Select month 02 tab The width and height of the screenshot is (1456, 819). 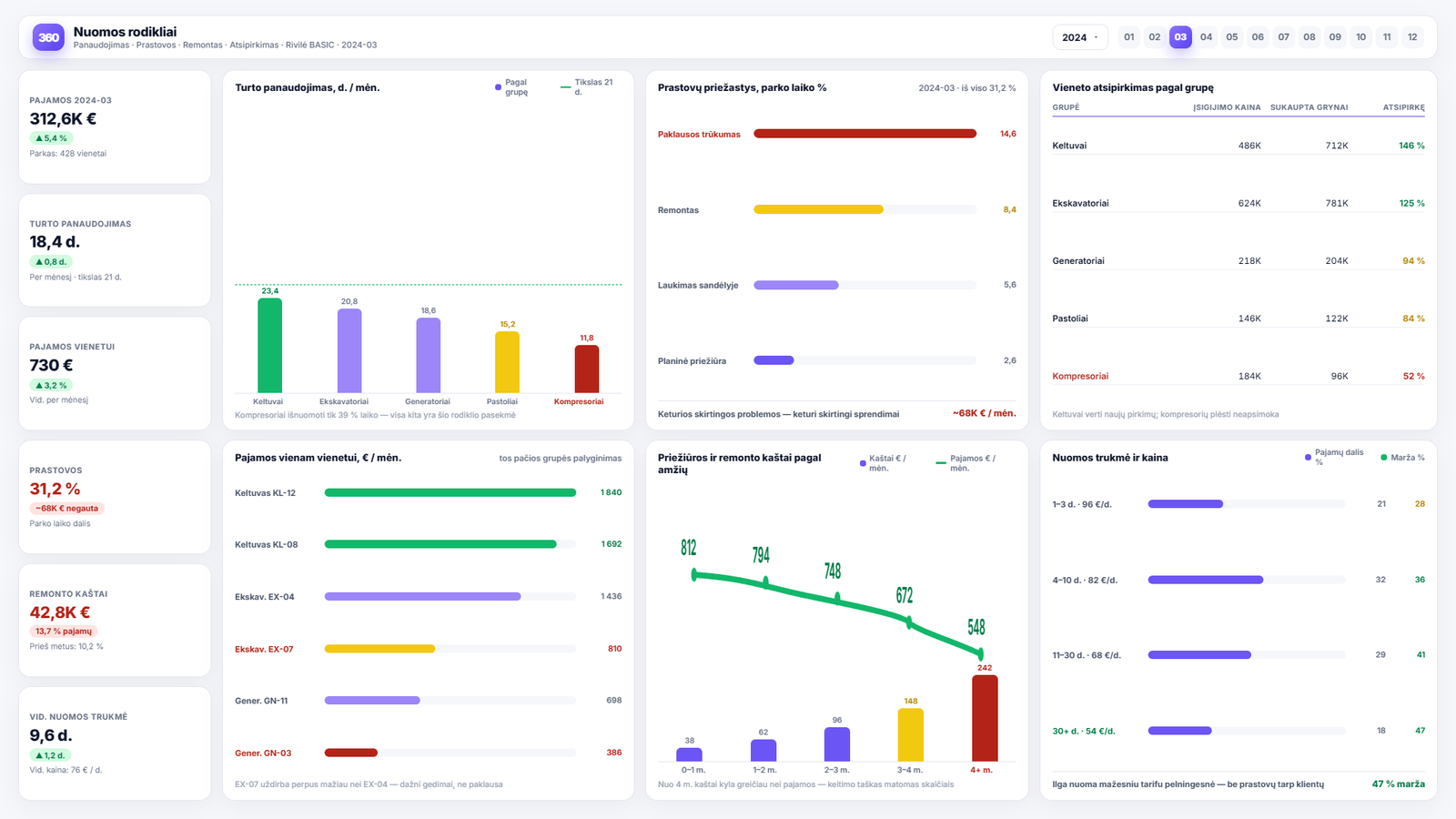(x=1155, y=37)
